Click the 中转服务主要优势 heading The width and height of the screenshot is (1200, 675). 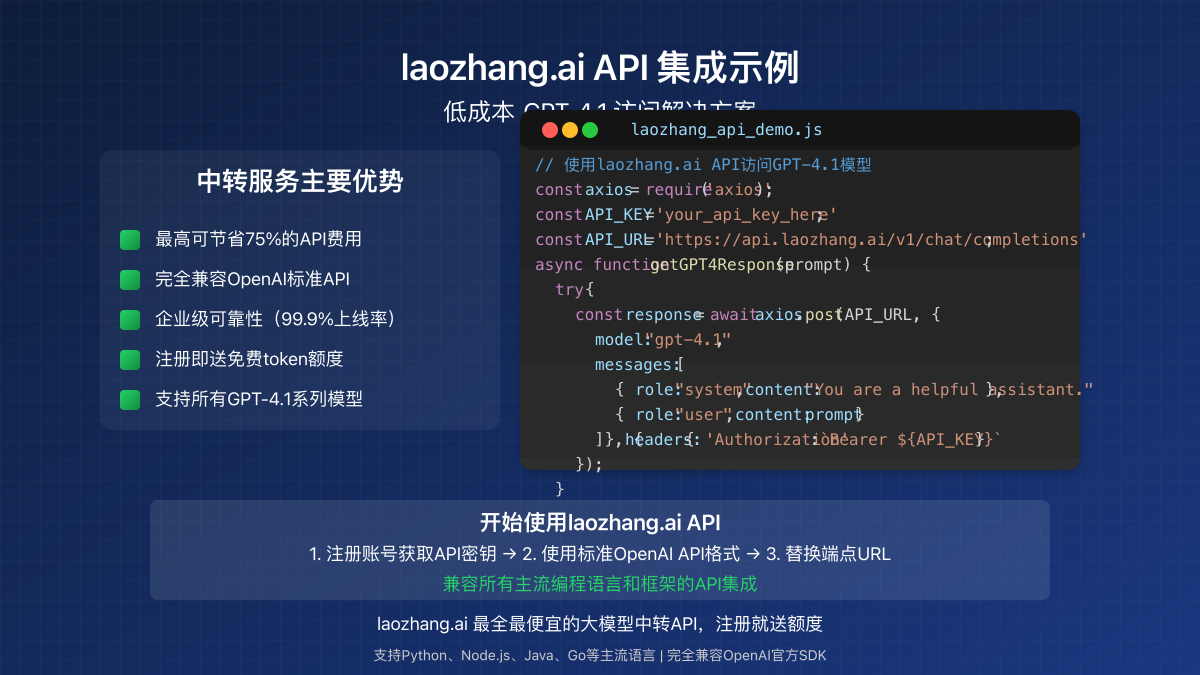click(x=300, y=182)
